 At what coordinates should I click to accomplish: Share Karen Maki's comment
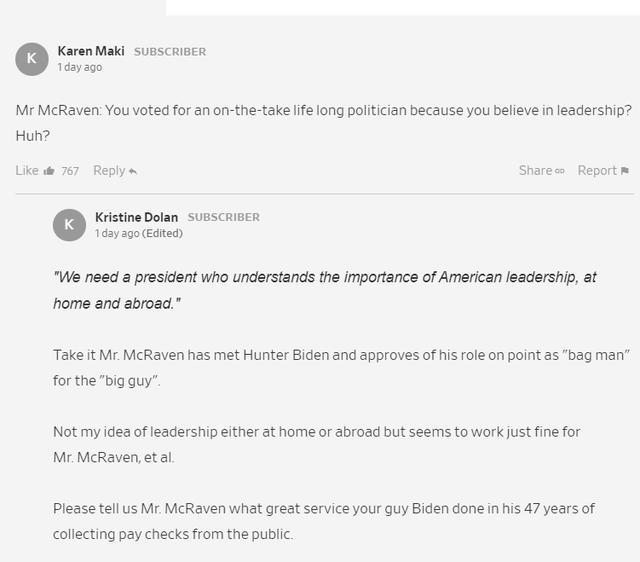pos(536,170)
